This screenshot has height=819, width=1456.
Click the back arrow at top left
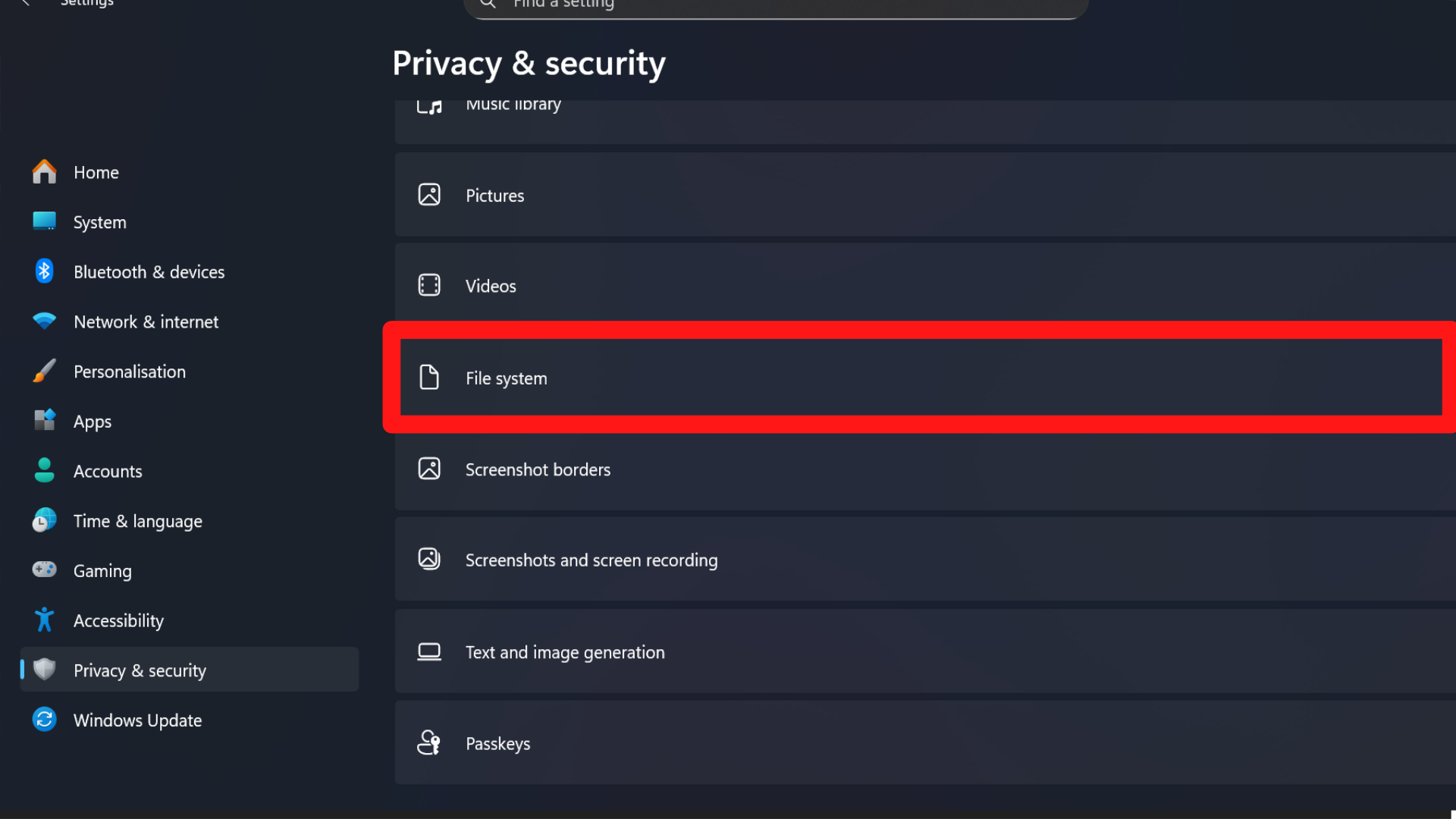25,4
